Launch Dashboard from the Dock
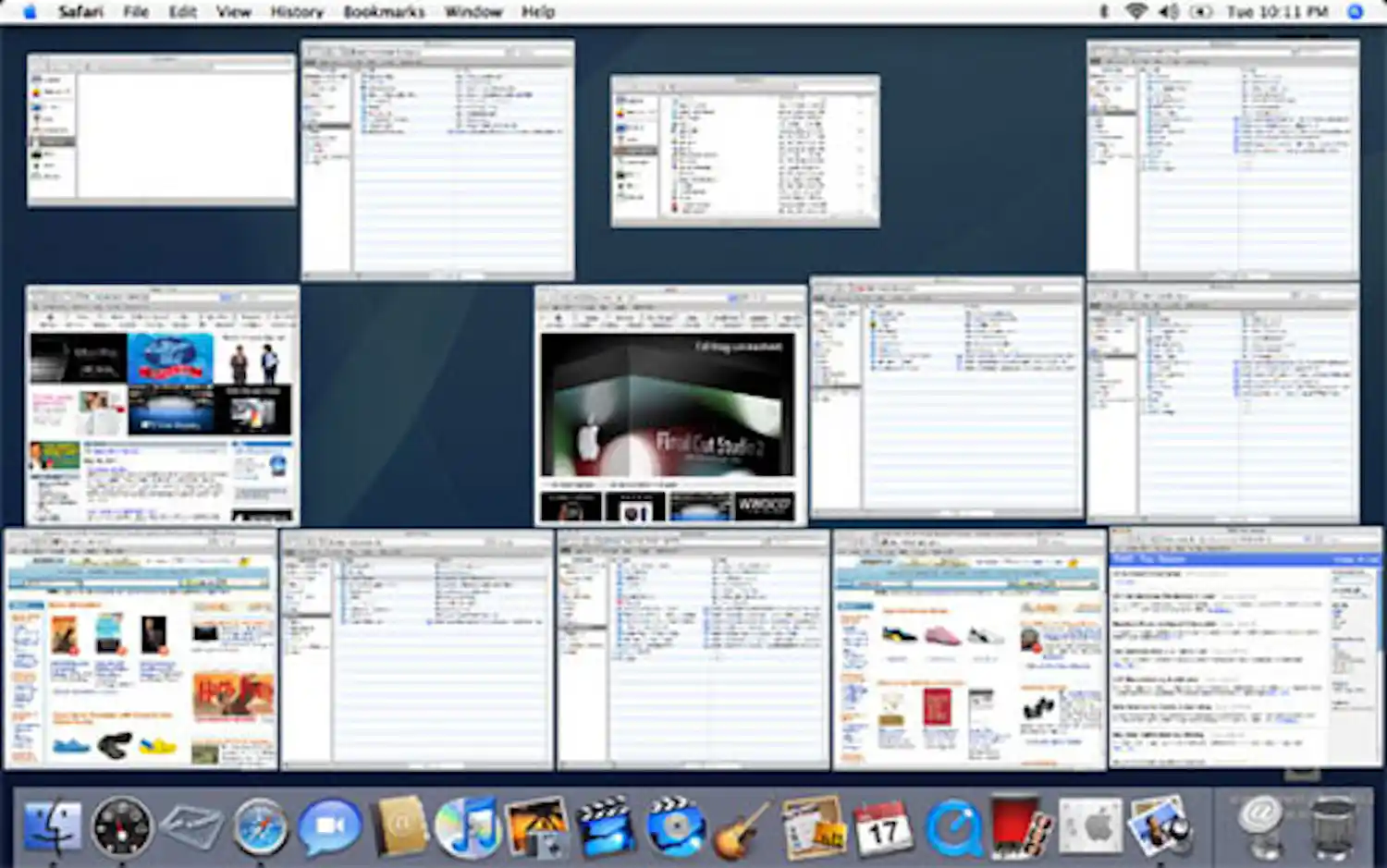Image resolution: width=1387 pixels, height=868 pixels. point(120,825)
